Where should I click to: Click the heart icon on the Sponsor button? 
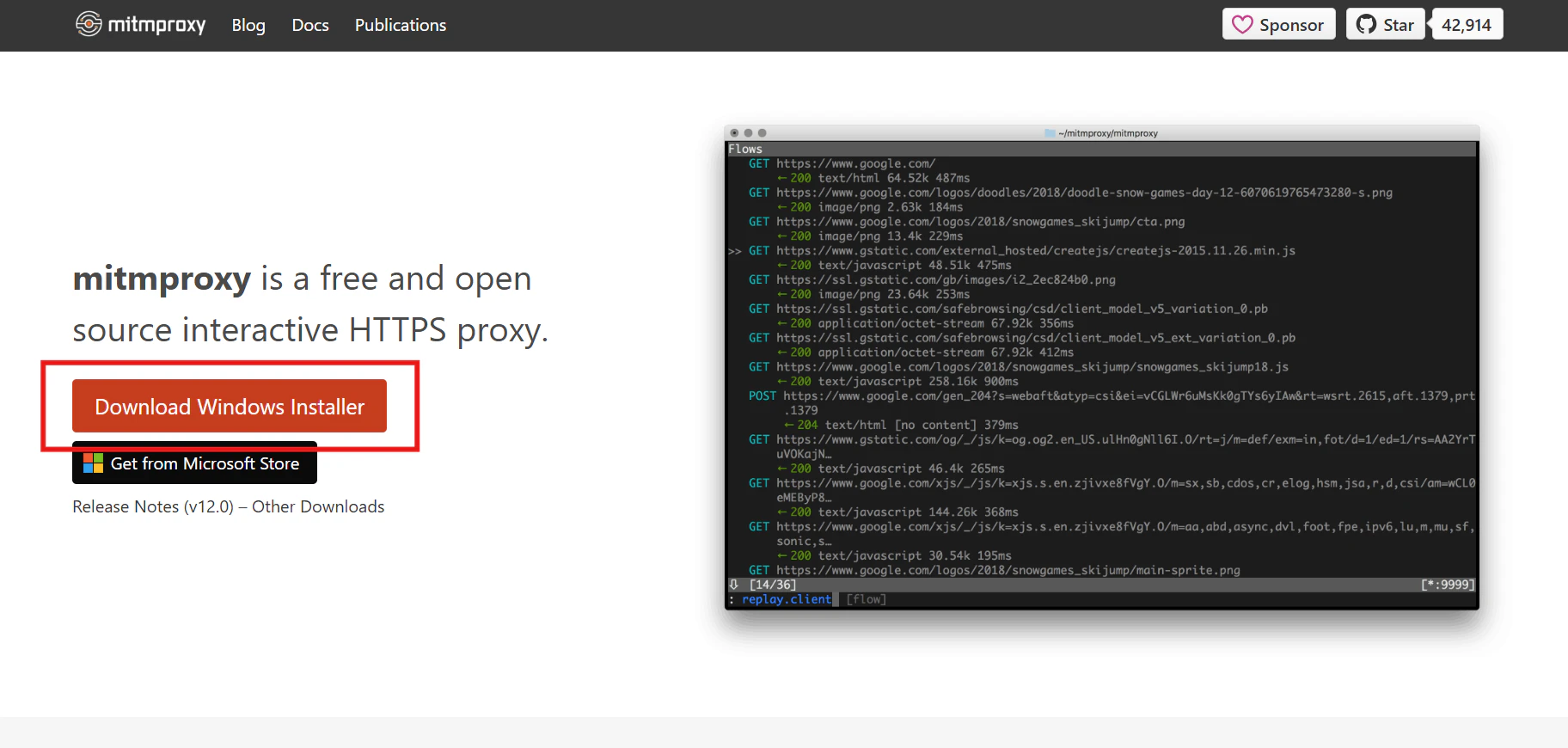(x=1242, y=24)
